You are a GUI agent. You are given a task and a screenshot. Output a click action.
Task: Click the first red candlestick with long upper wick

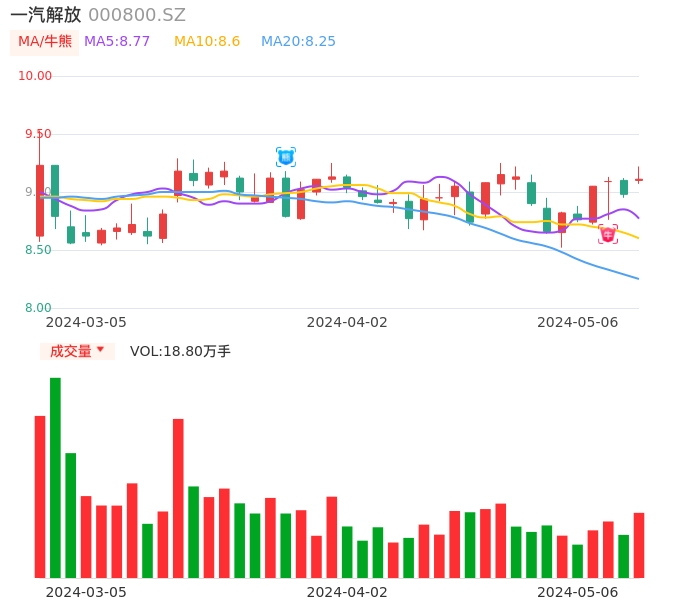[40, 200]
